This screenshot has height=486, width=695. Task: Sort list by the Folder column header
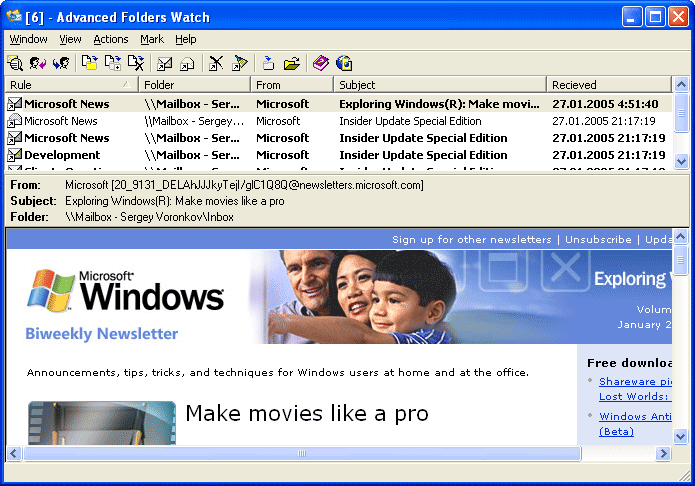click(195, 85)
